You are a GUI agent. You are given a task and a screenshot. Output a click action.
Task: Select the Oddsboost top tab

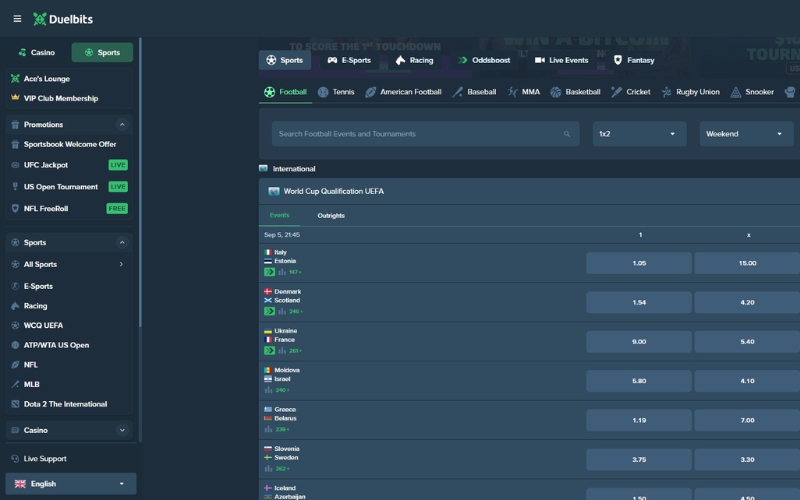[484, 60]
